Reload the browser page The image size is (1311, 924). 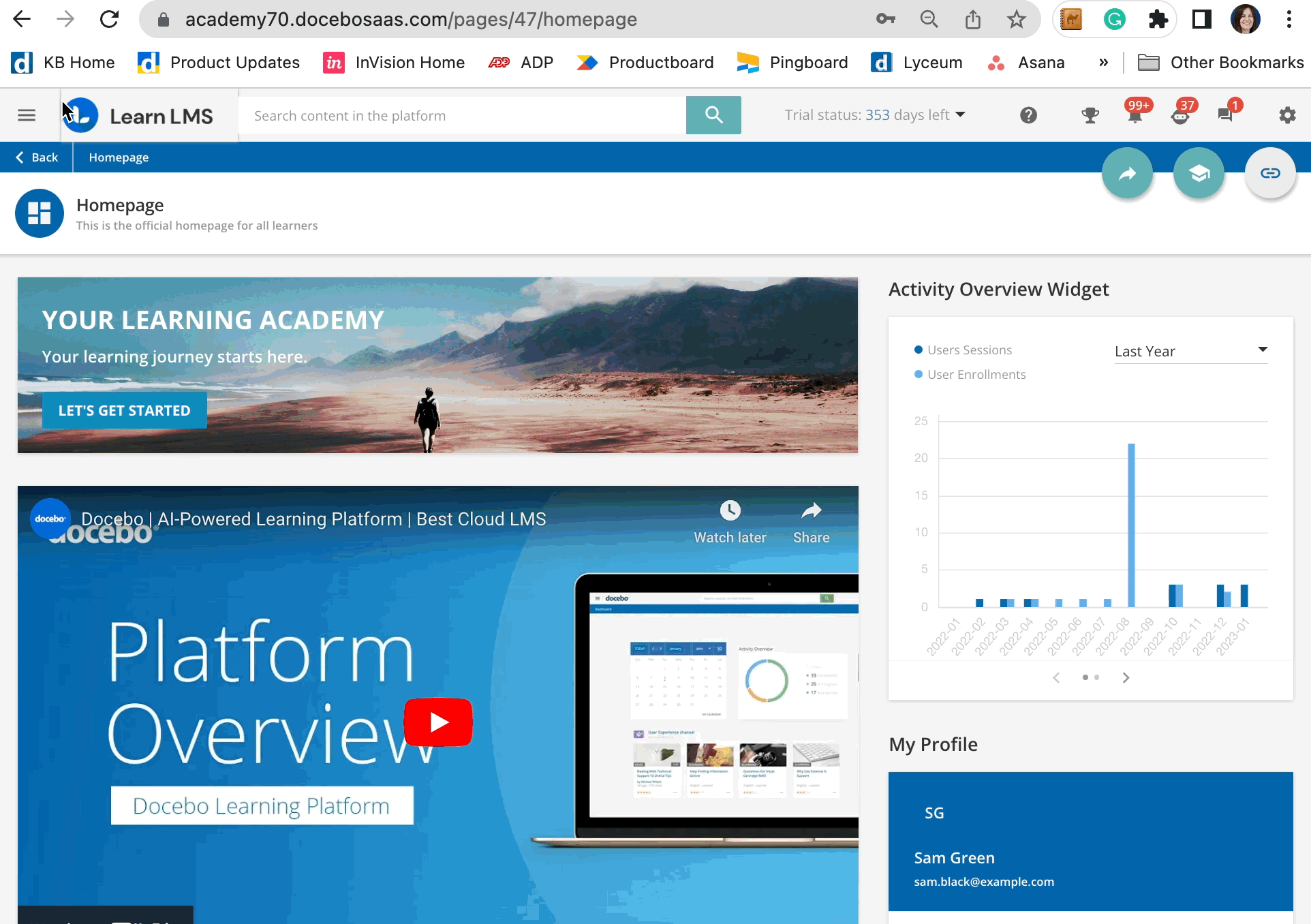pyautogui.click(x=109, y=19)
